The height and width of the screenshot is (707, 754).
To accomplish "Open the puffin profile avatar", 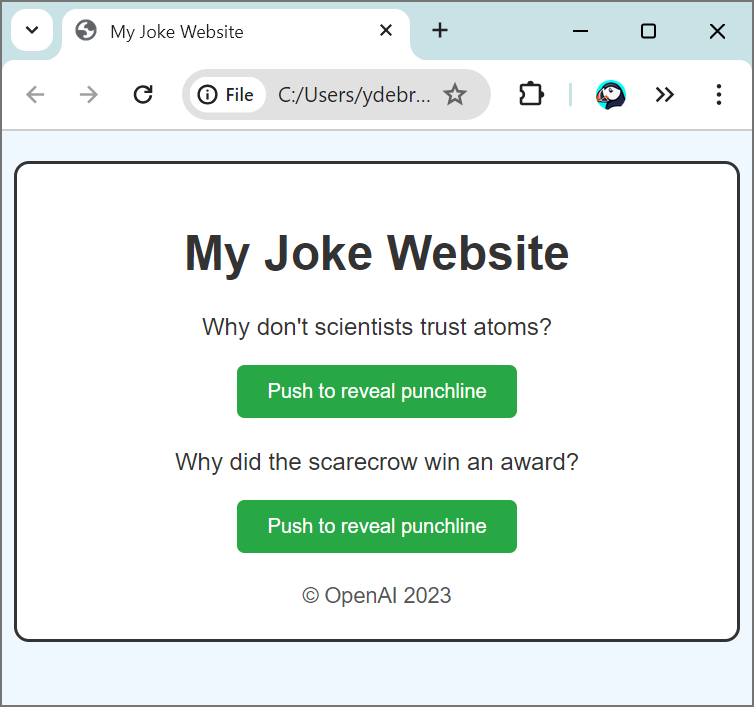I will pyautogui.click(x=611, y=95).
